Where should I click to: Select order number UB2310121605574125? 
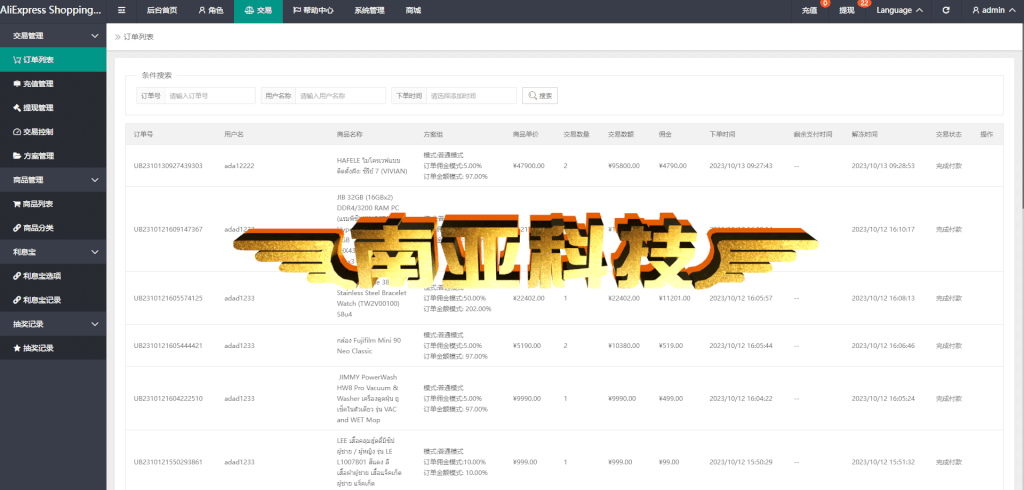click(168, 298)
